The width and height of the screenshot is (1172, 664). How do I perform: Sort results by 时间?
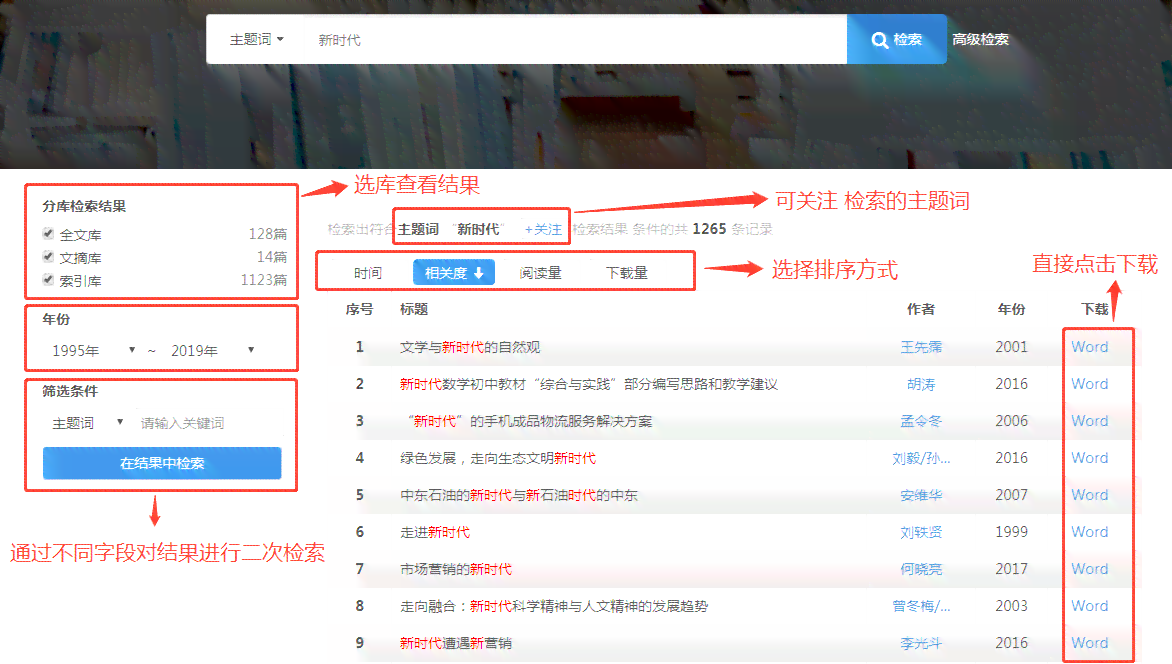coord(368,273)
